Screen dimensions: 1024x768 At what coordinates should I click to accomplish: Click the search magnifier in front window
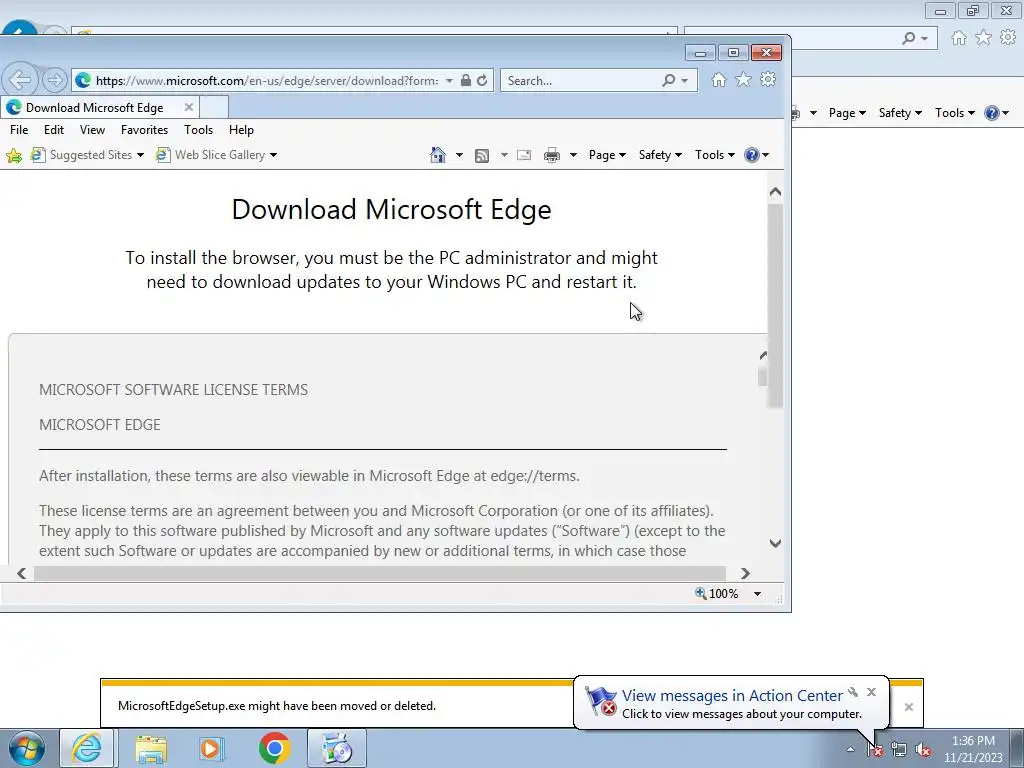pos(668,80)
